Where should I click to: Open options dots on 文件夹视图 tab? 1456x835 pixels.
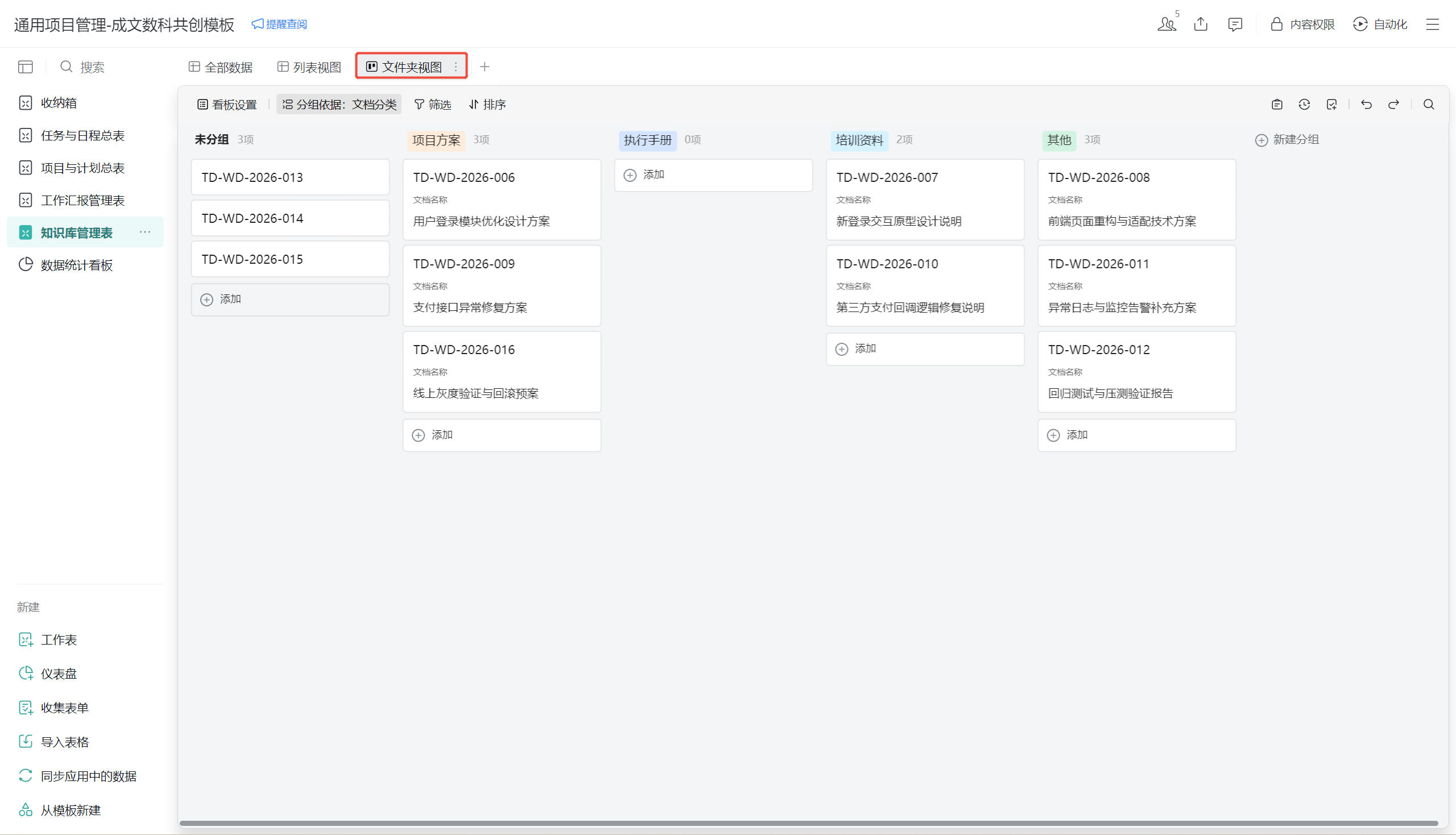456,67
